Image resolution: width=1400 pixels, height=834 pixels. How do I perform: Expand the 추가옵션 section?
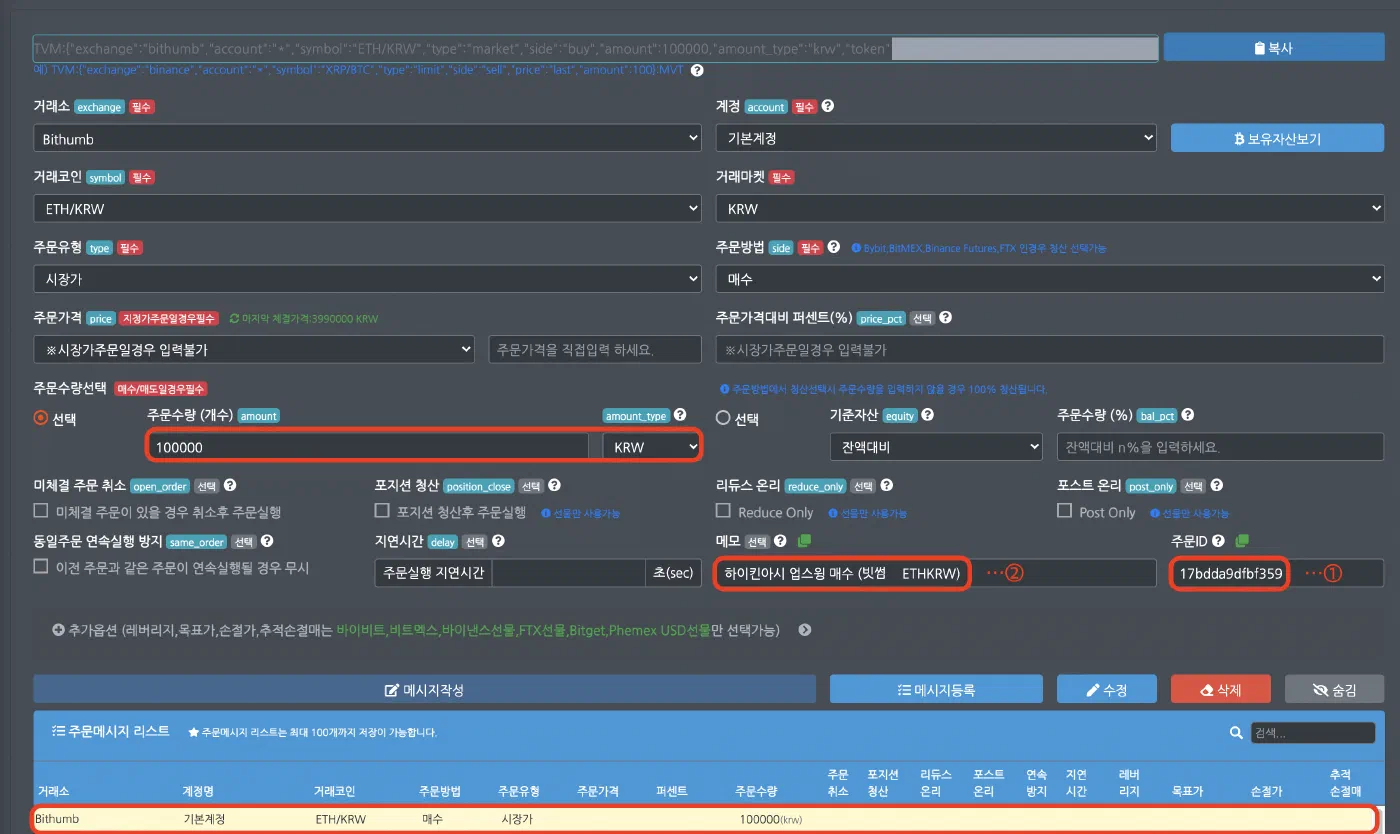pos(805,630)
